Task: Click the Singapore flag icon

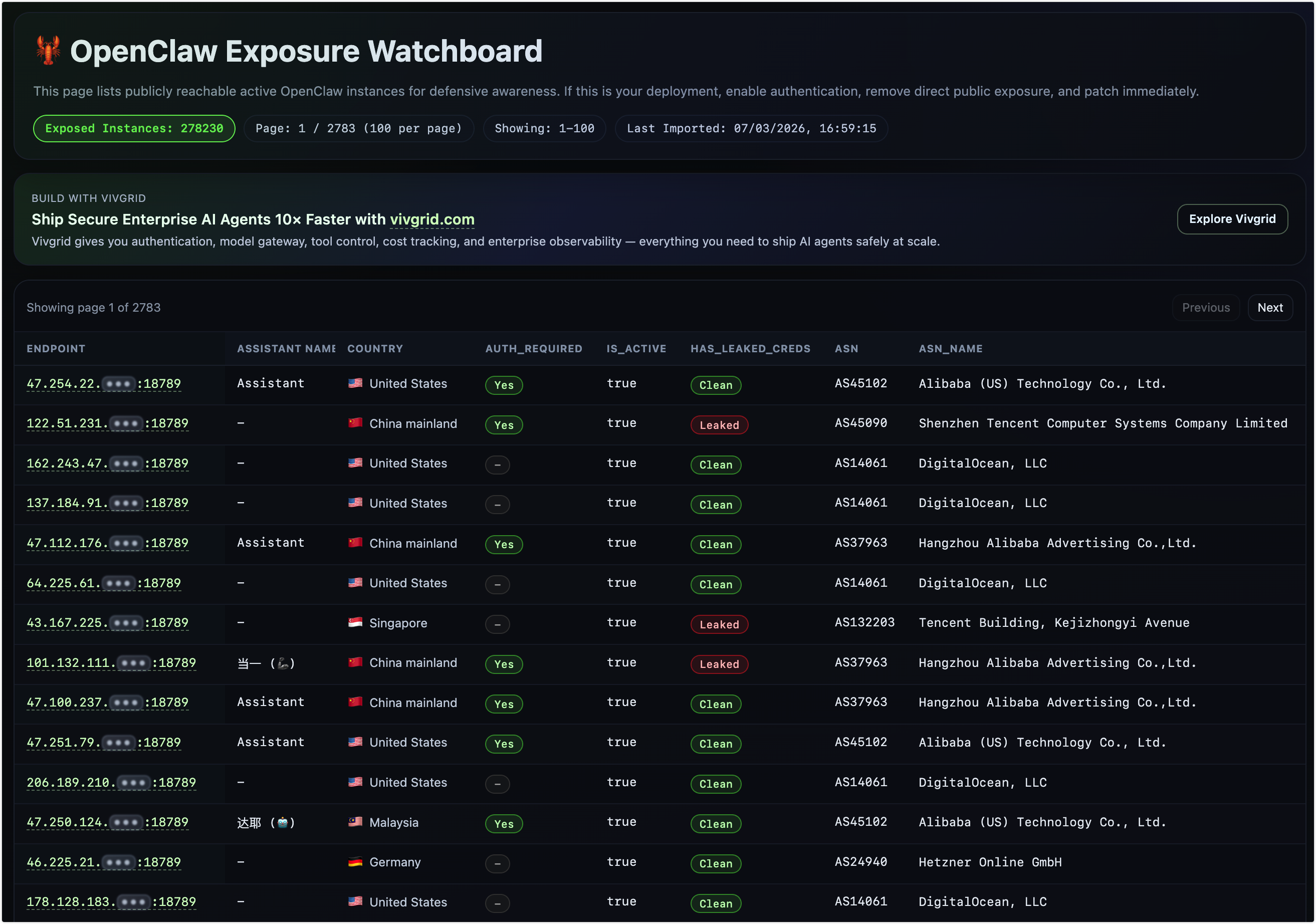Action: point(355,622)
